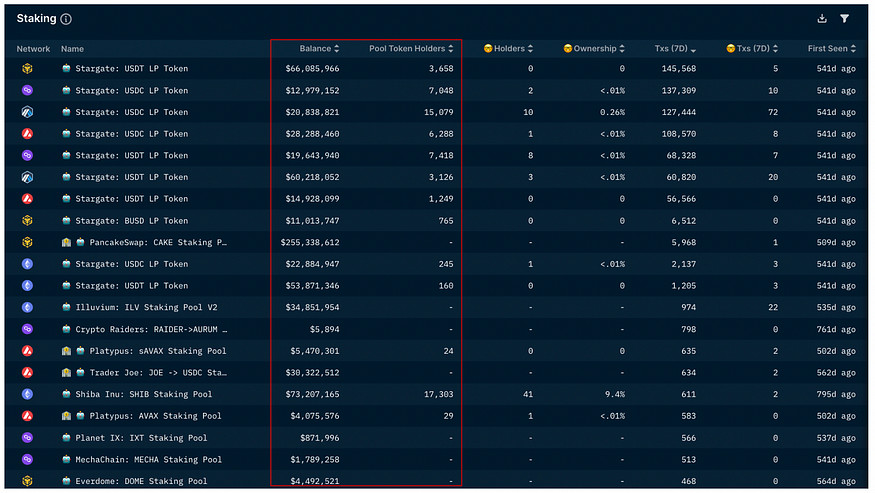Click the Network column header

coord(33,49)
